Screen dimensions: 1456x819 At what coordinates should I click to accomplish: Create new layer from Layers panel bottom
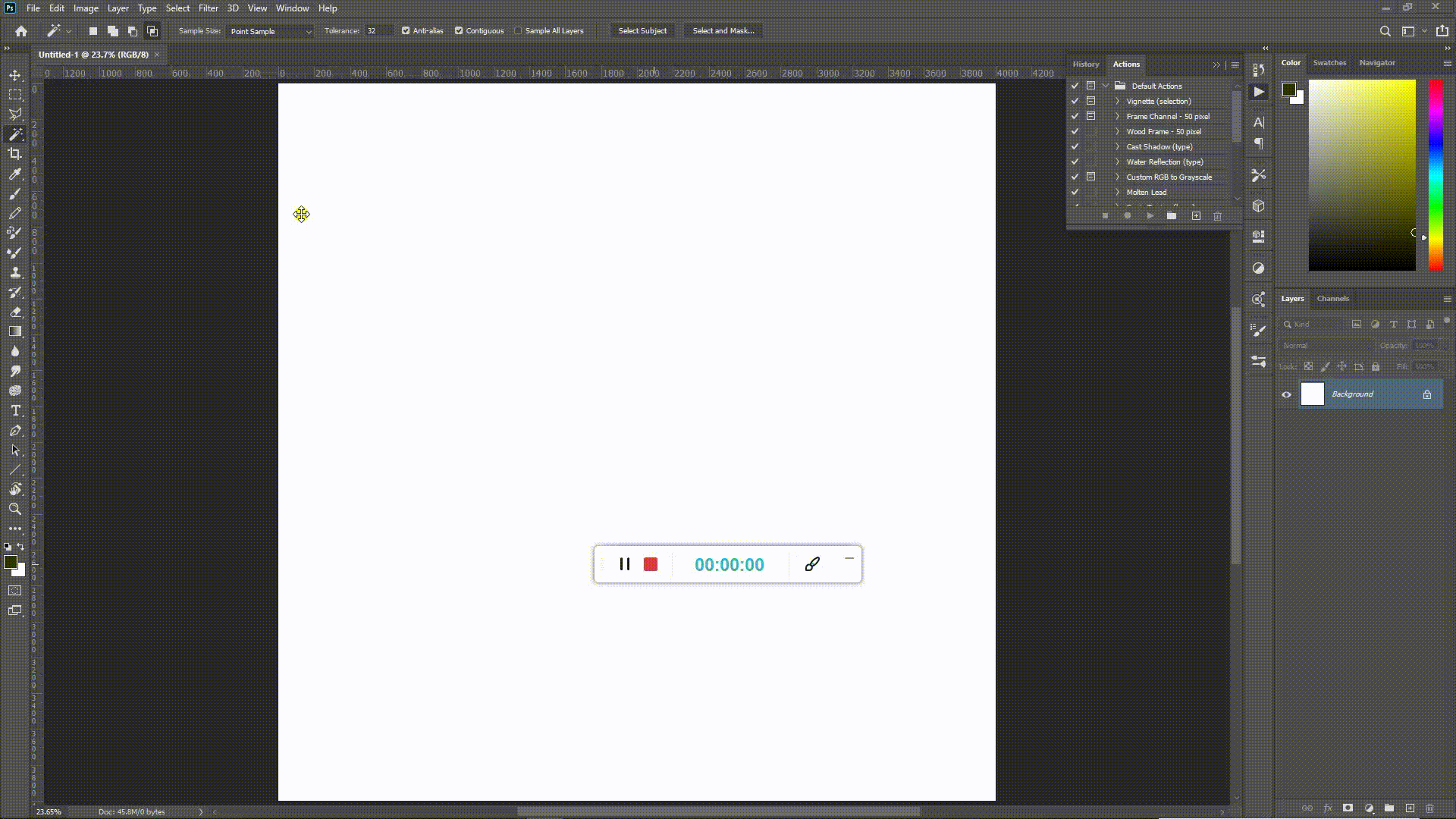(1410, 808)
